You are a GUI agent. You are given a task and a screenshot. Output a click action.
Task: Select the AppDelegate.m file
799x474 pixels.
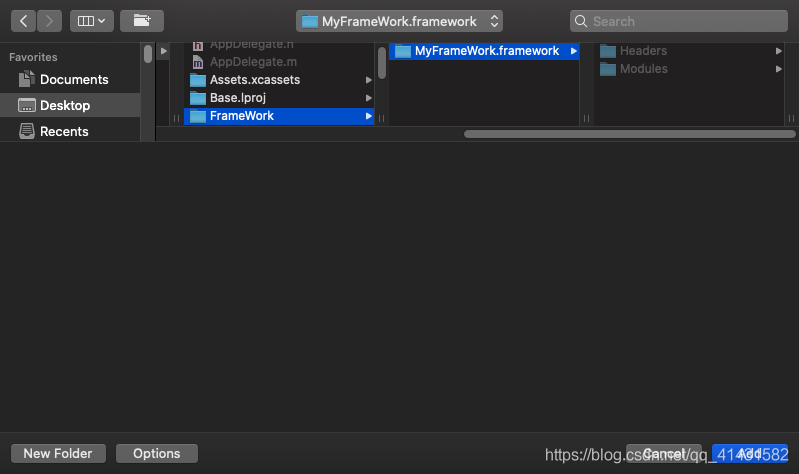pos(279,62)
